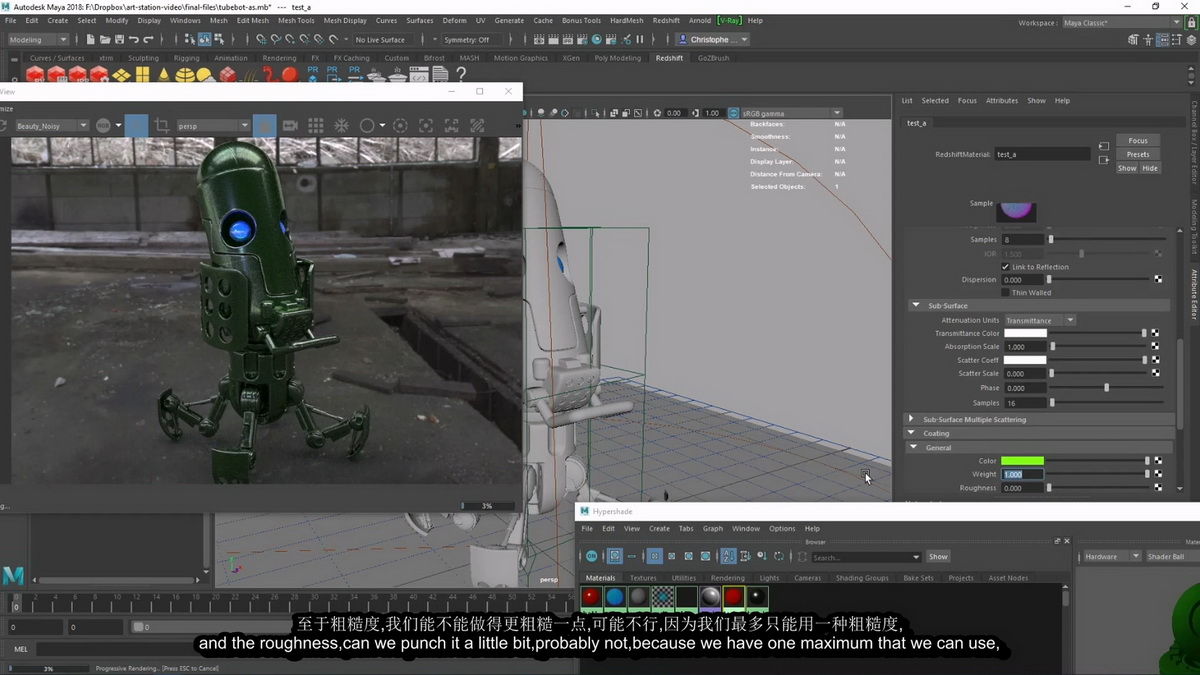This screenshot has height=675, width=1200.
Task: Open the Redshift menu in the menu bar
Action: click(x=666, y=20)
